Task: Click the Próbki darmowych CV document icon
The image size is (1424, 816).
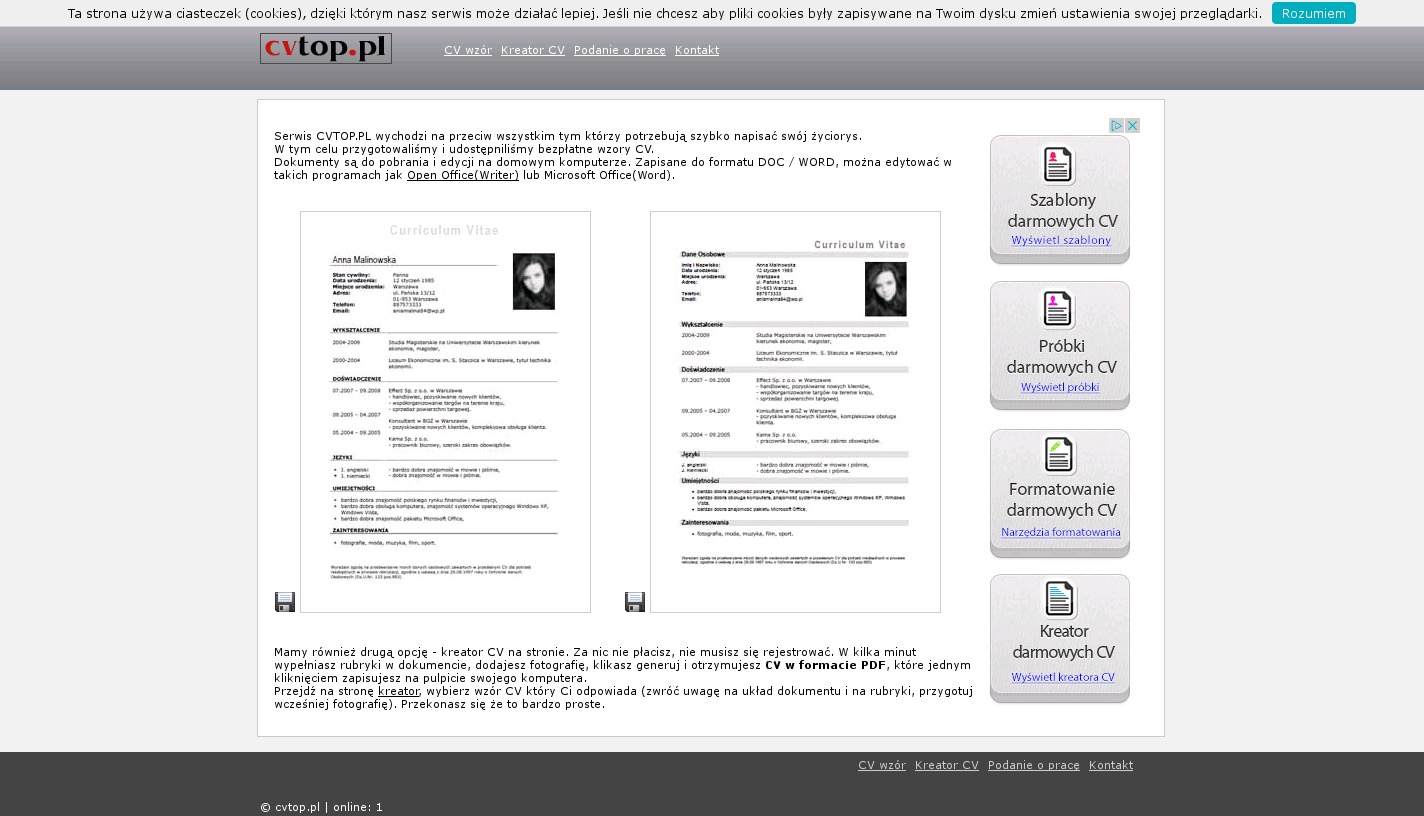Action: (1058, 310)
